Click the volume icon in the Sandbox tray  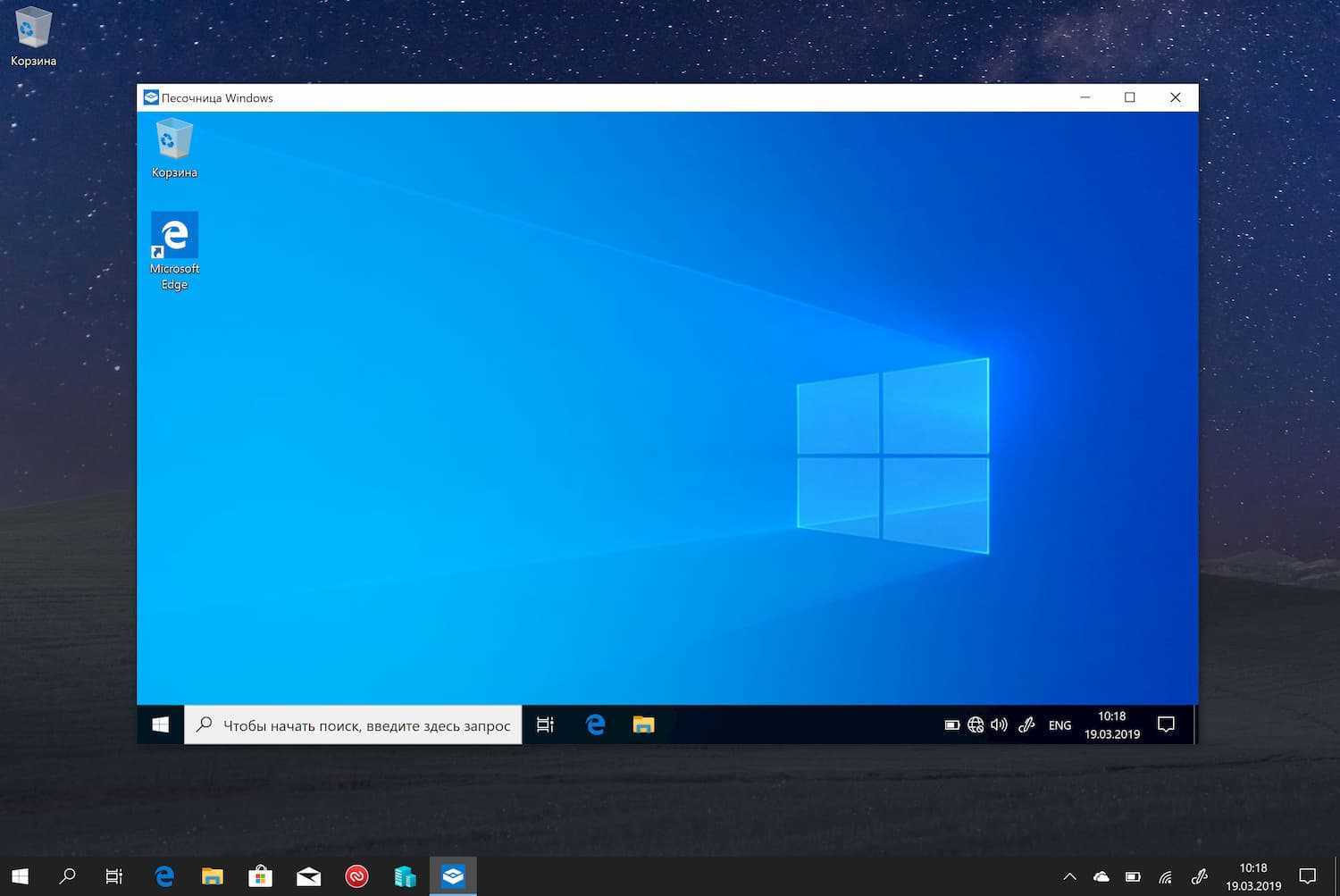(999, 724)
